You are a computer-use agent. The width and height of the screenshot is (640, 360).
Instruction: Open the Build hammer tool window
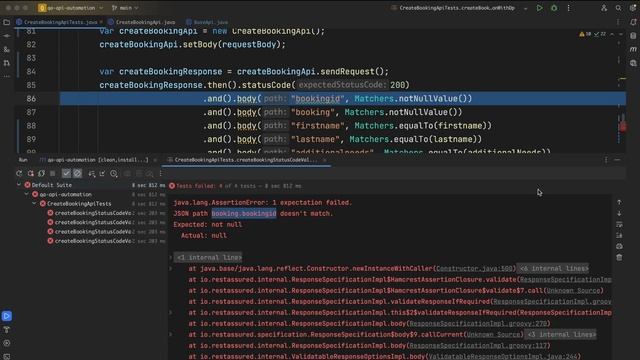7,329
